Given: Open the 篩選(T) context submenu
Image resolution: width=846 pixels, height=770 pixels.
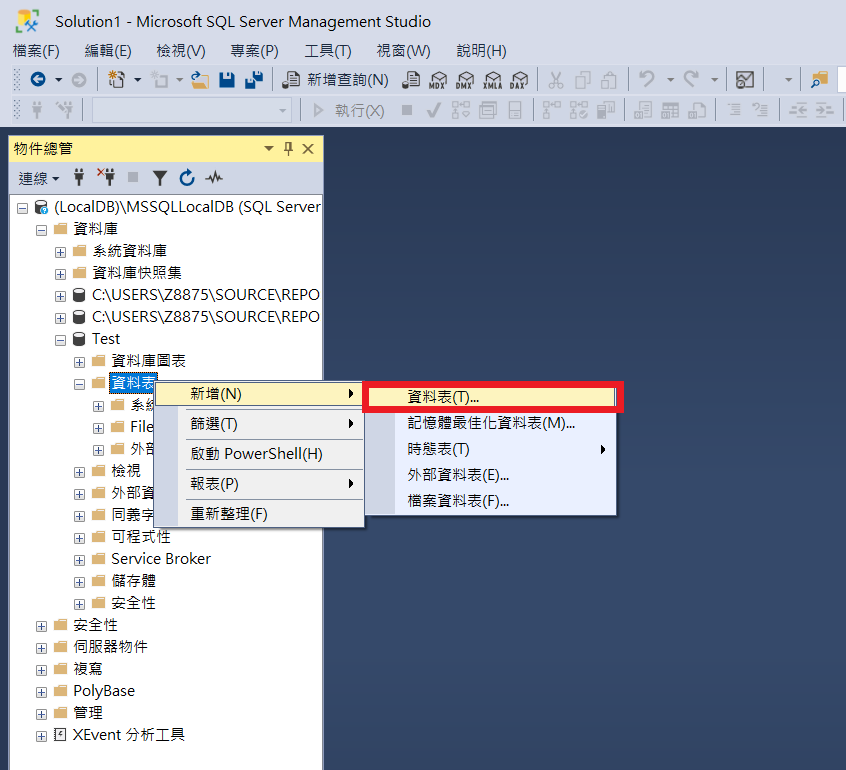Looking at the screenshot, I should tap(259, 424).
